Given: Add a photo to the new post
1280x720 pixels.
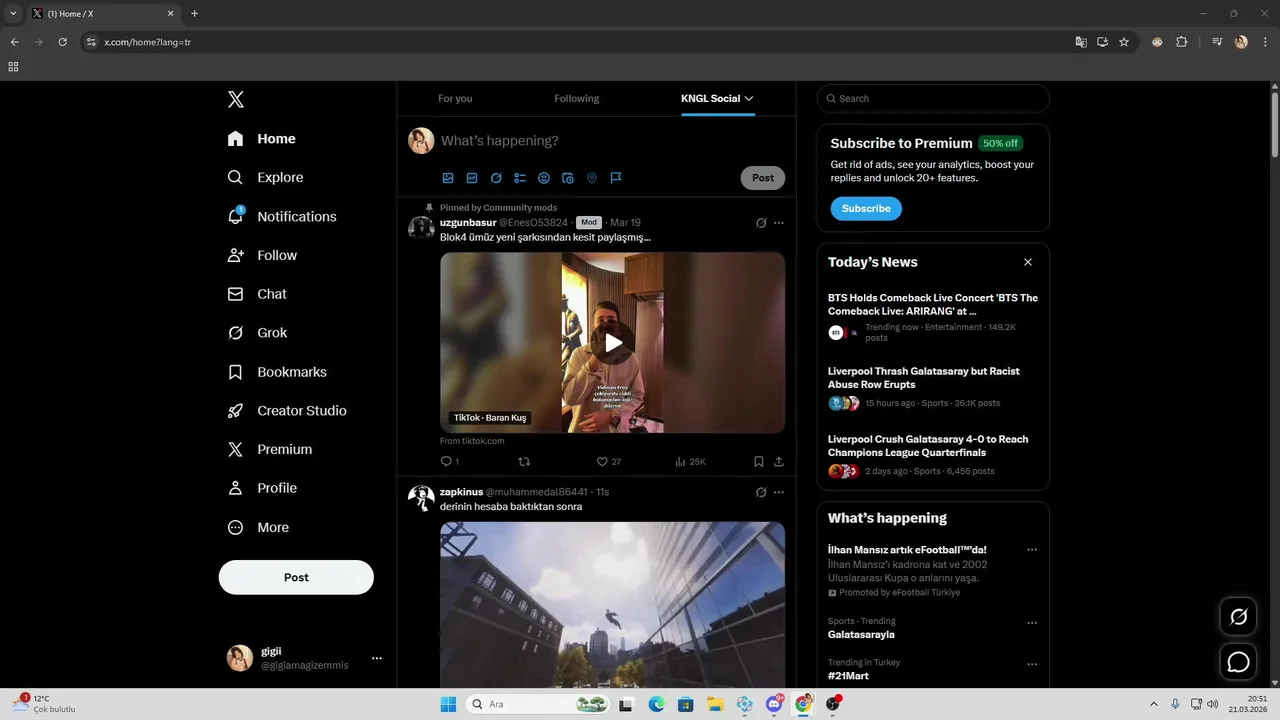Looking at the screenshot, I should coord(448,178).
